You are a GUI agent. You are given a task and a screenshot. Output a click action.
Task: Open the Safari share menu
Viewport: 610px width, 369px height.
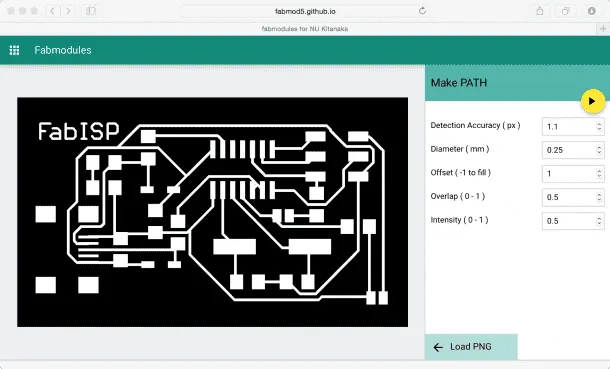click(x=540, y=11)
